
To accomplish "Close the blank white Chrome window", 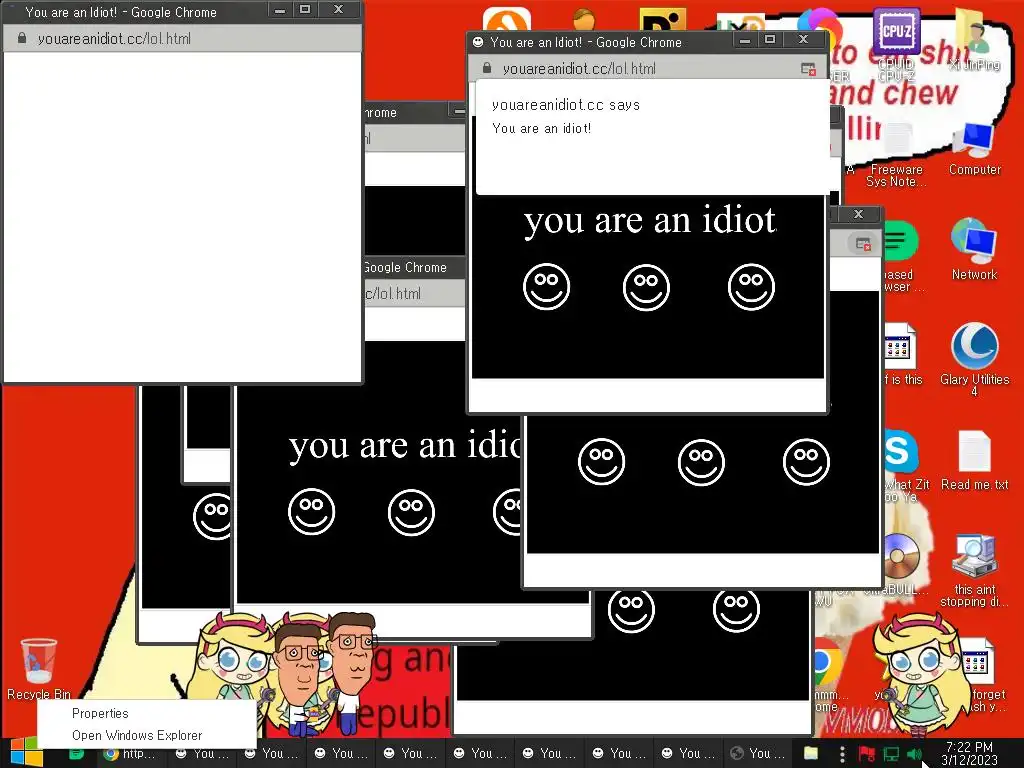I will pos(338,10).
